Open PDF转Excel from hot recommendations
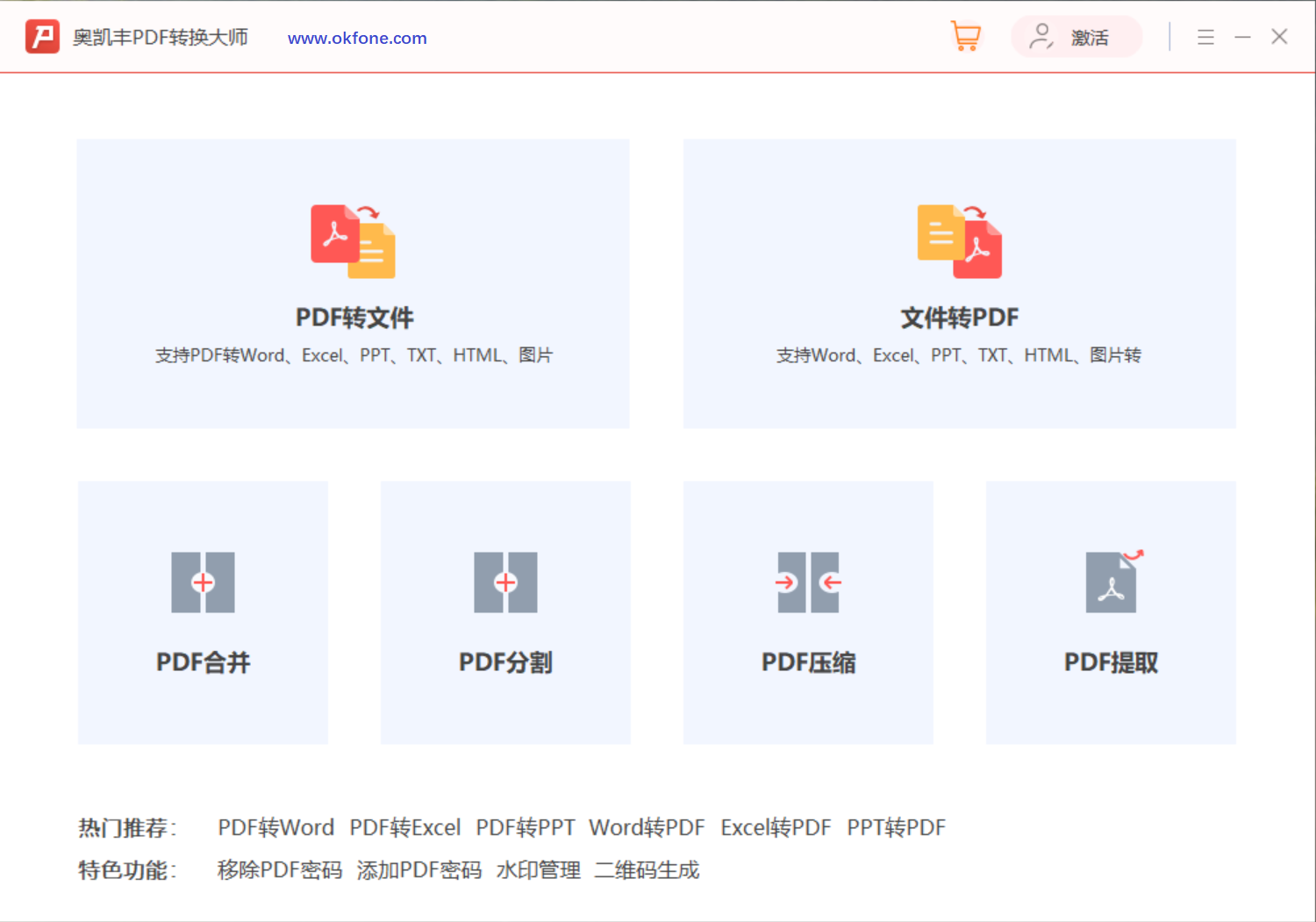The image size is (1316, 922). tap(404, 826)
